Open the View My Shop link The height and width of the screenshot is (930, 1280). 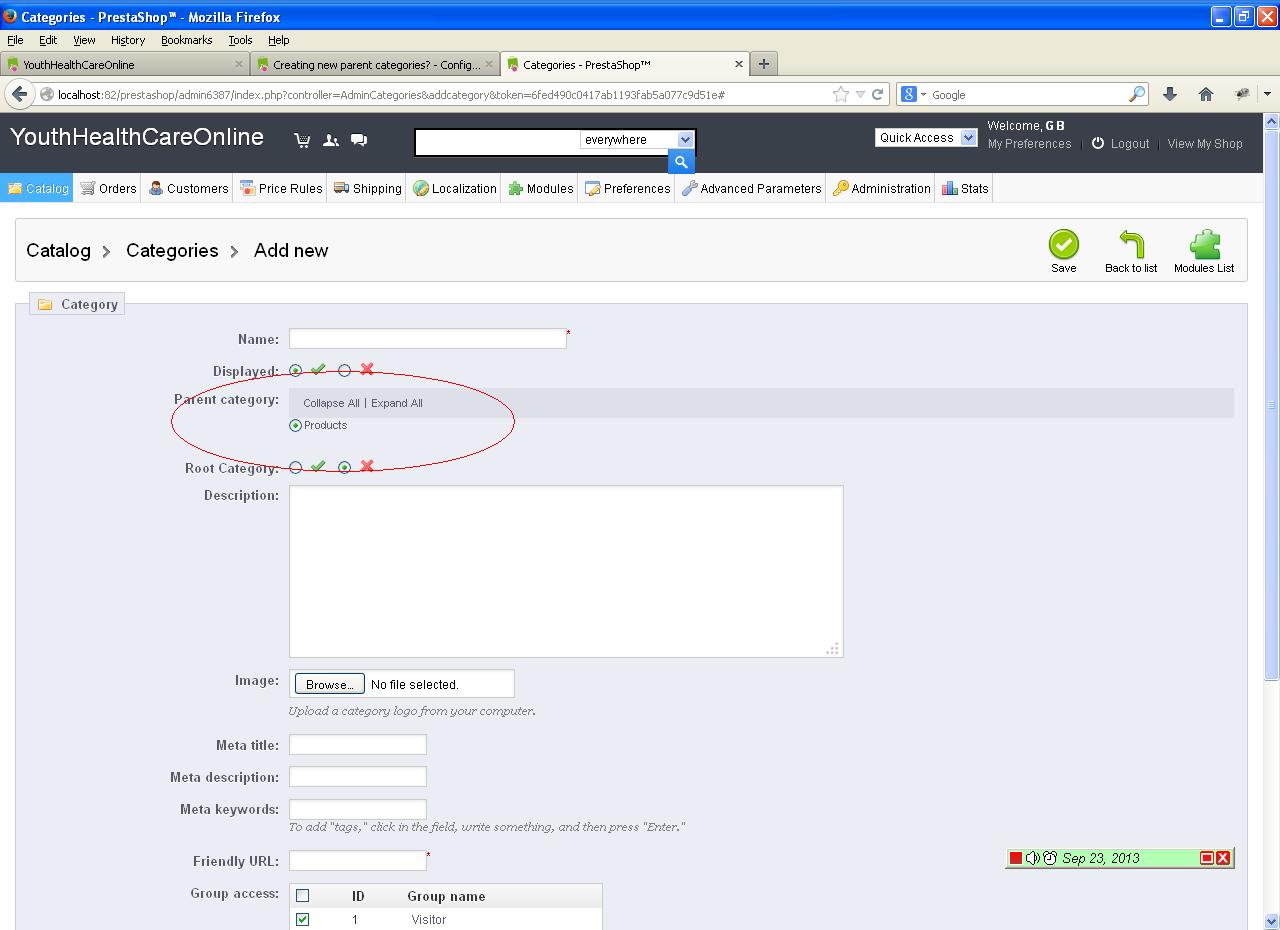click(x=1205, y=143)
